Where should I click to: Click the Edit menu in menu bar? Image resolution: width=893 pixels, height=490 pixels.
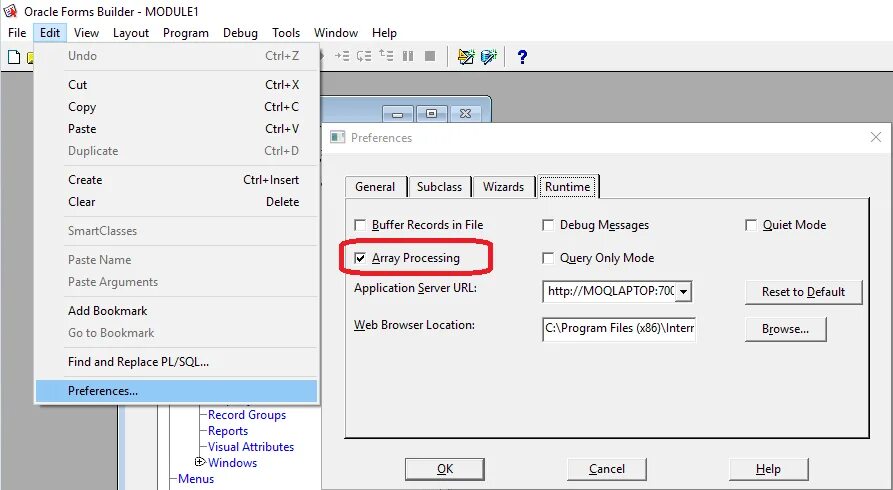[50, 33]
